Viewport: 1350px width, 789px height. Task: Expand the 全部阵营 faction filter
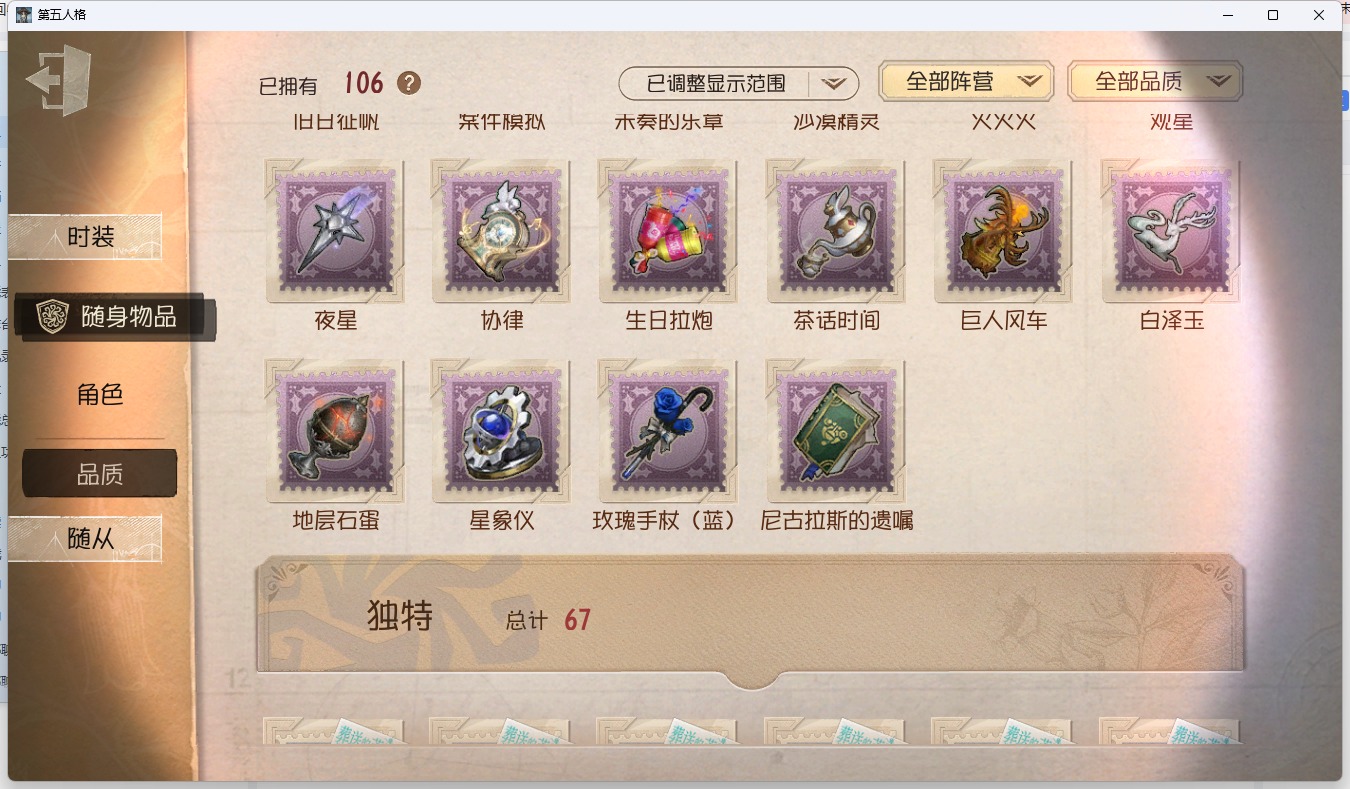point(966,81)
